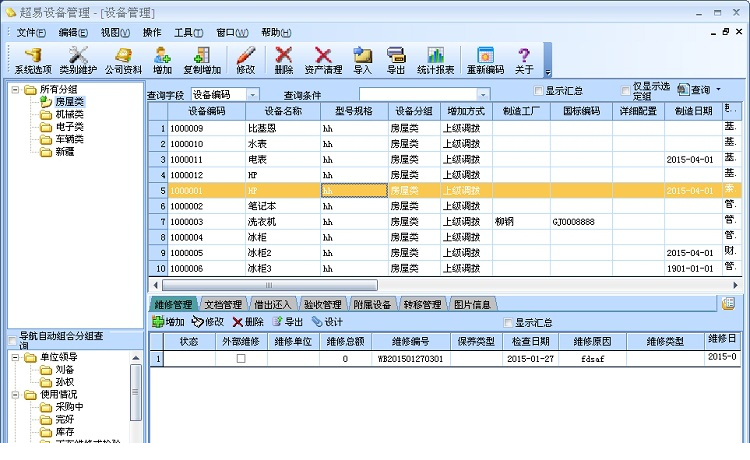Switch to the 借出还入 tab
This screenshot has width=750, height=460.
tap(273, 304)
